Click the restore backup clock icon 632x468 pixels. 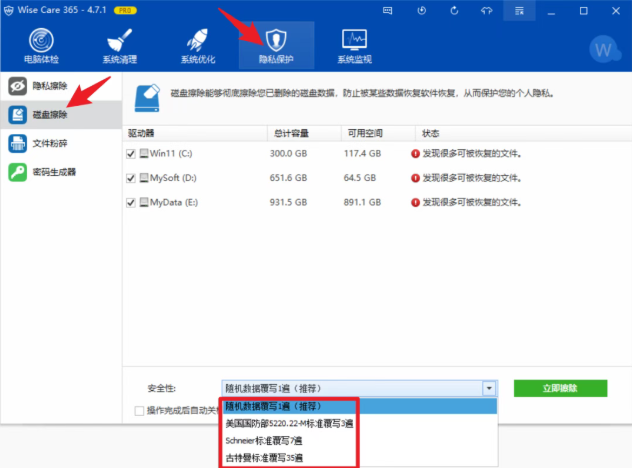(423, 10)
